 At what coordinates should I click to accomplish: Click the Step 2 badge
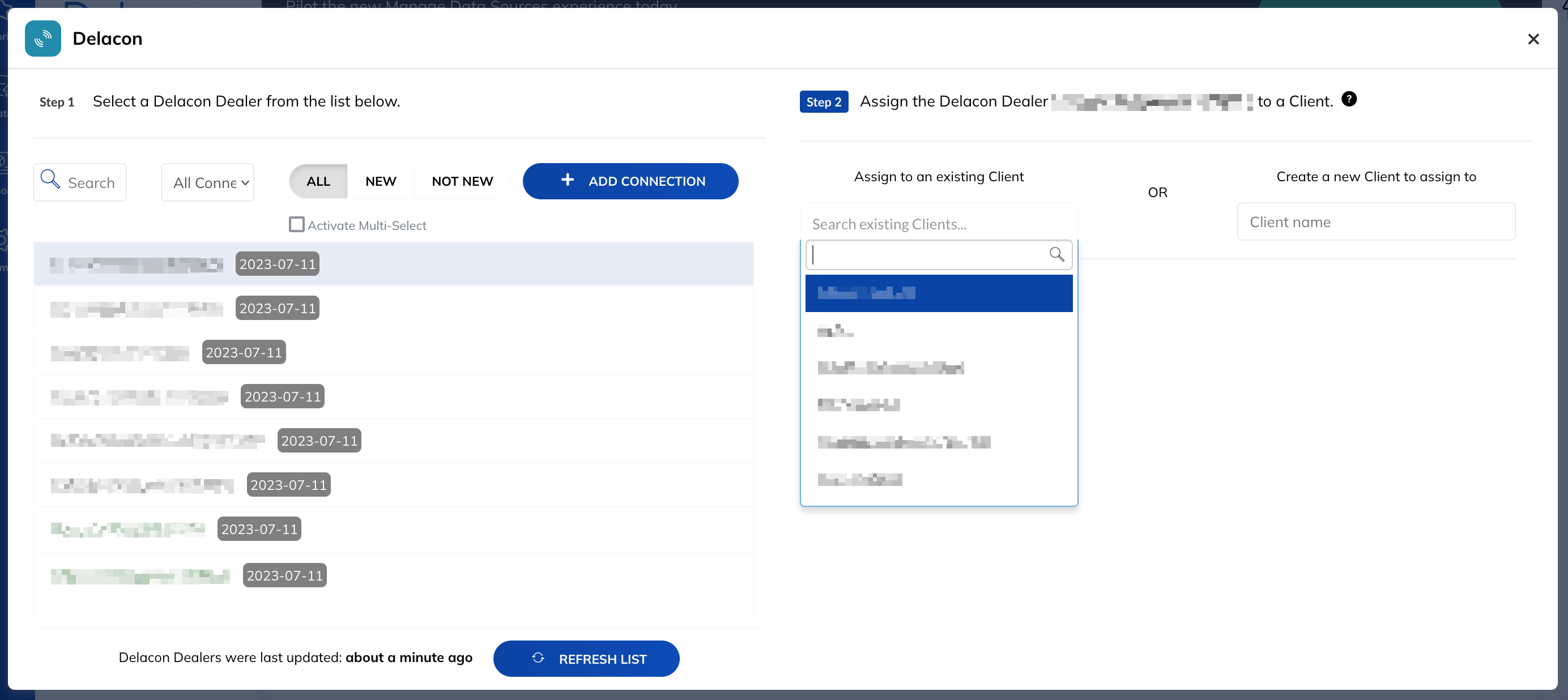click(823, 101)
